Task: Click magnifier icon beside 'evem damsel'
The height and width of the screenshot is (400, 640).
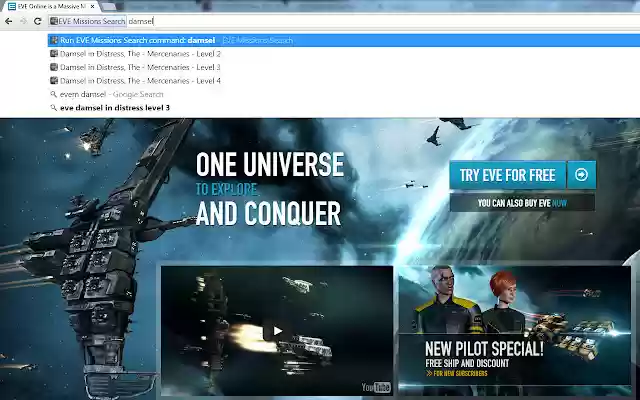Action: pos(53,94)
